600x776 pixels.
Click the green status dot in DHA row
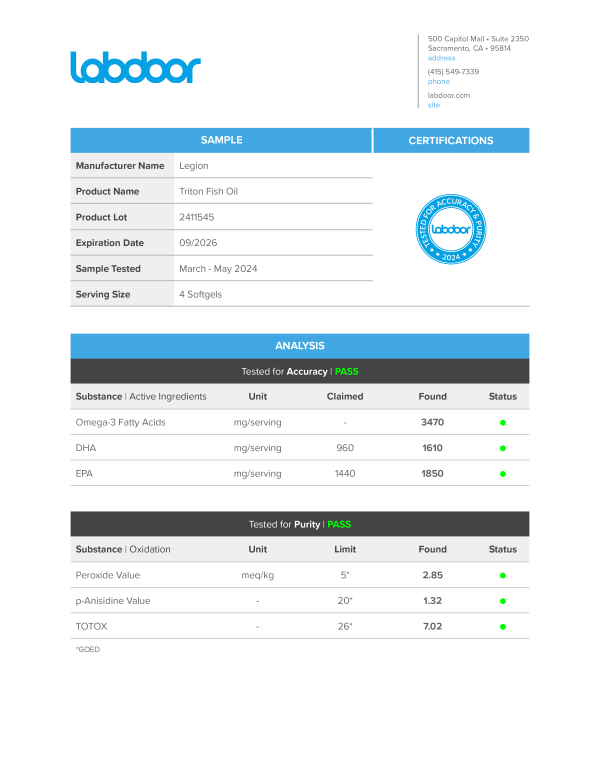[x=503, y=448]
